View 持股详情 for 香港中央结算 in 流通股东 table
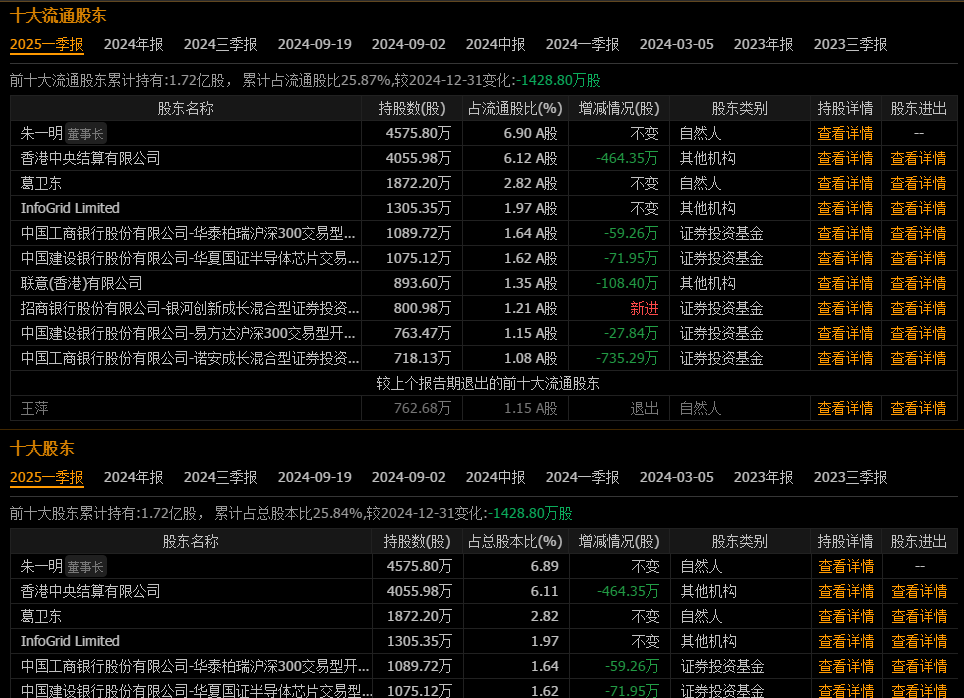 point(845,159)
